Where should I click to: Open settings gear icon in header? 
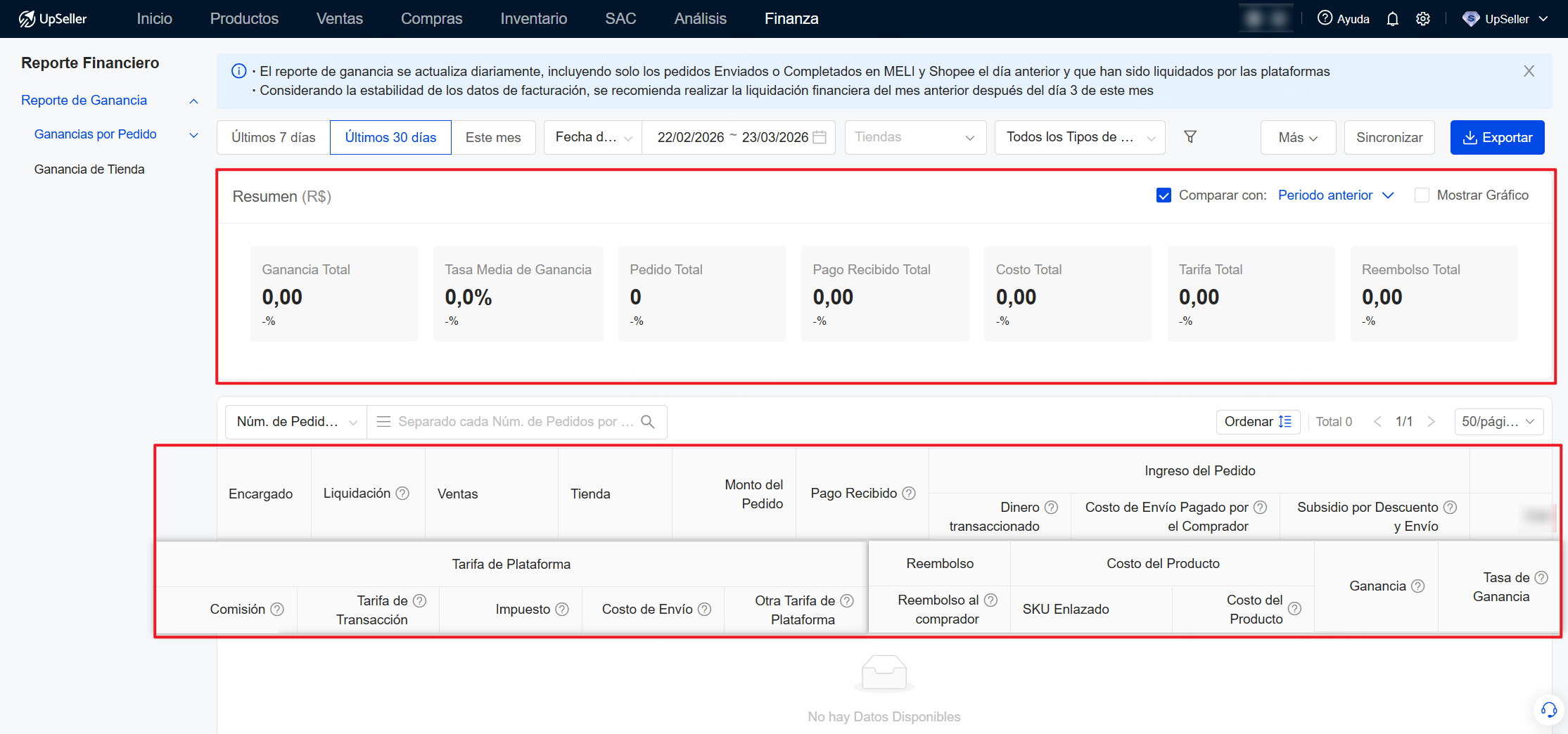[x=1423, y=19]
